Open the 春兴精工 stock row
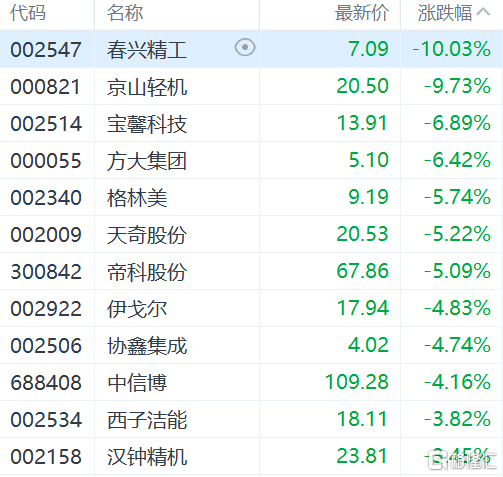 pos(251,49)
